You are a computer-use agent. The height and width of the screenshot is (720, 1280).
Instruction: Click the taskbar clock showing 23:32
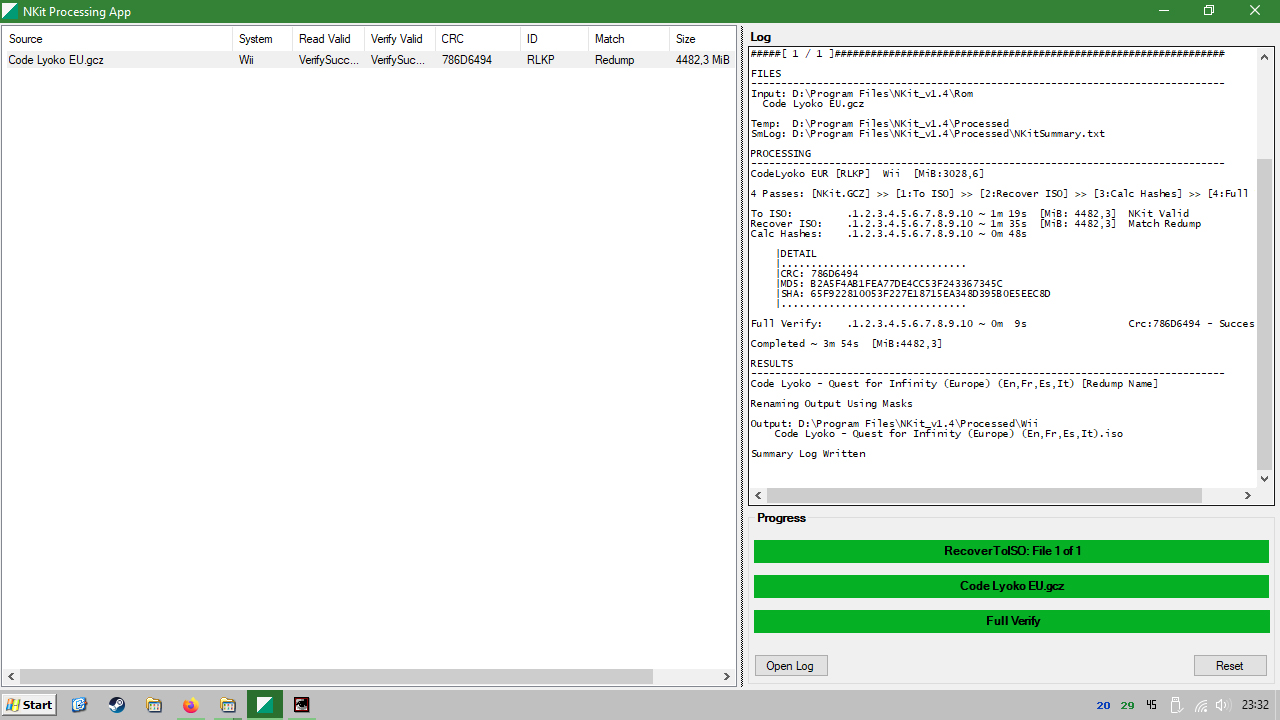click(x=1255, y=705)
